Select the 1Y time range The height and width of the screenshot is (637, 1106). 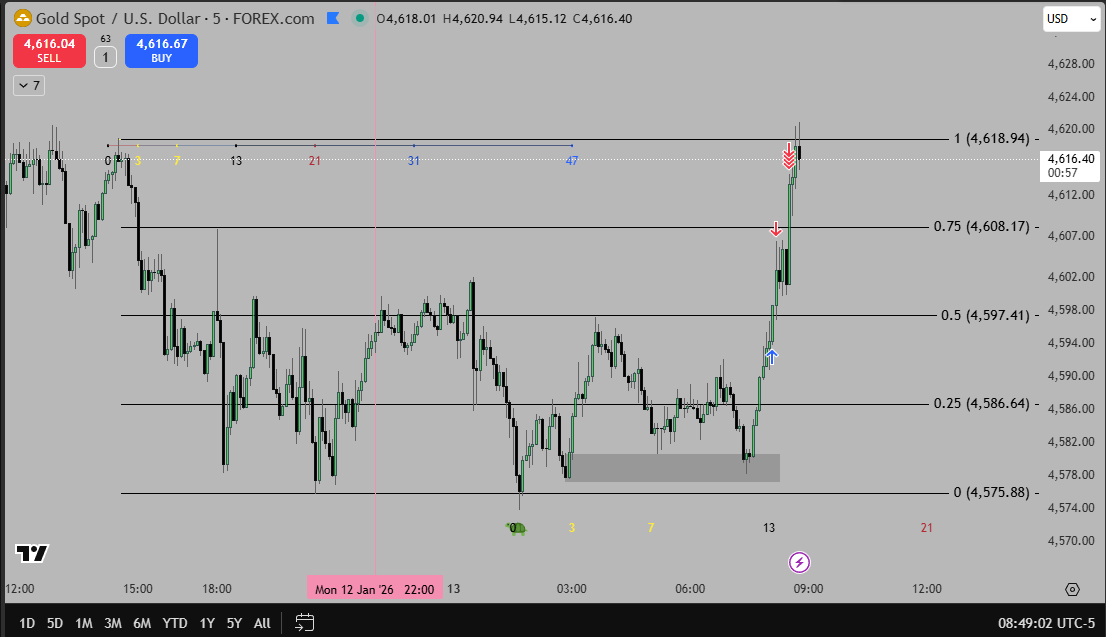(207, 623)
